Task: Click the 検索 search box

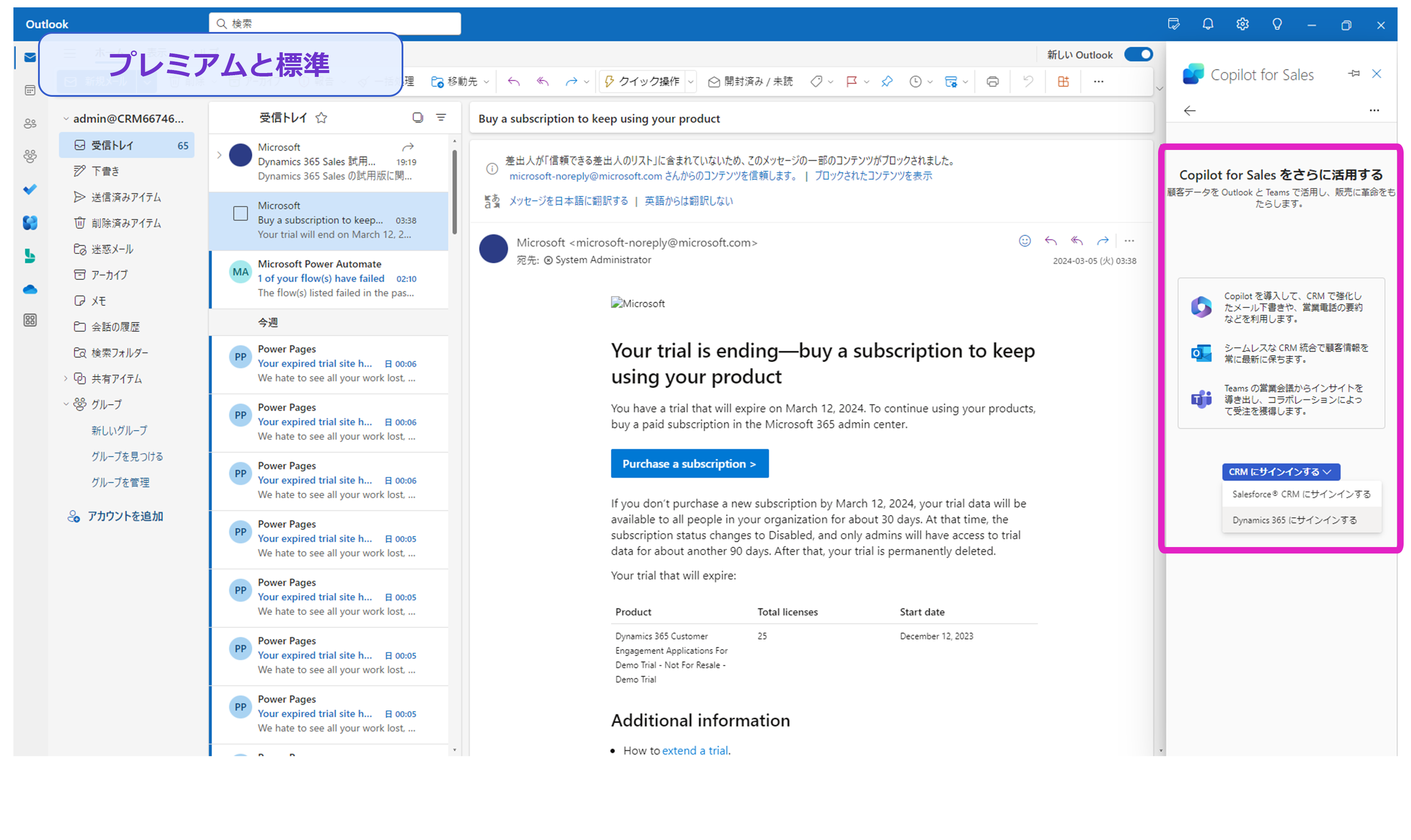Action: click(x=335, y=24)
